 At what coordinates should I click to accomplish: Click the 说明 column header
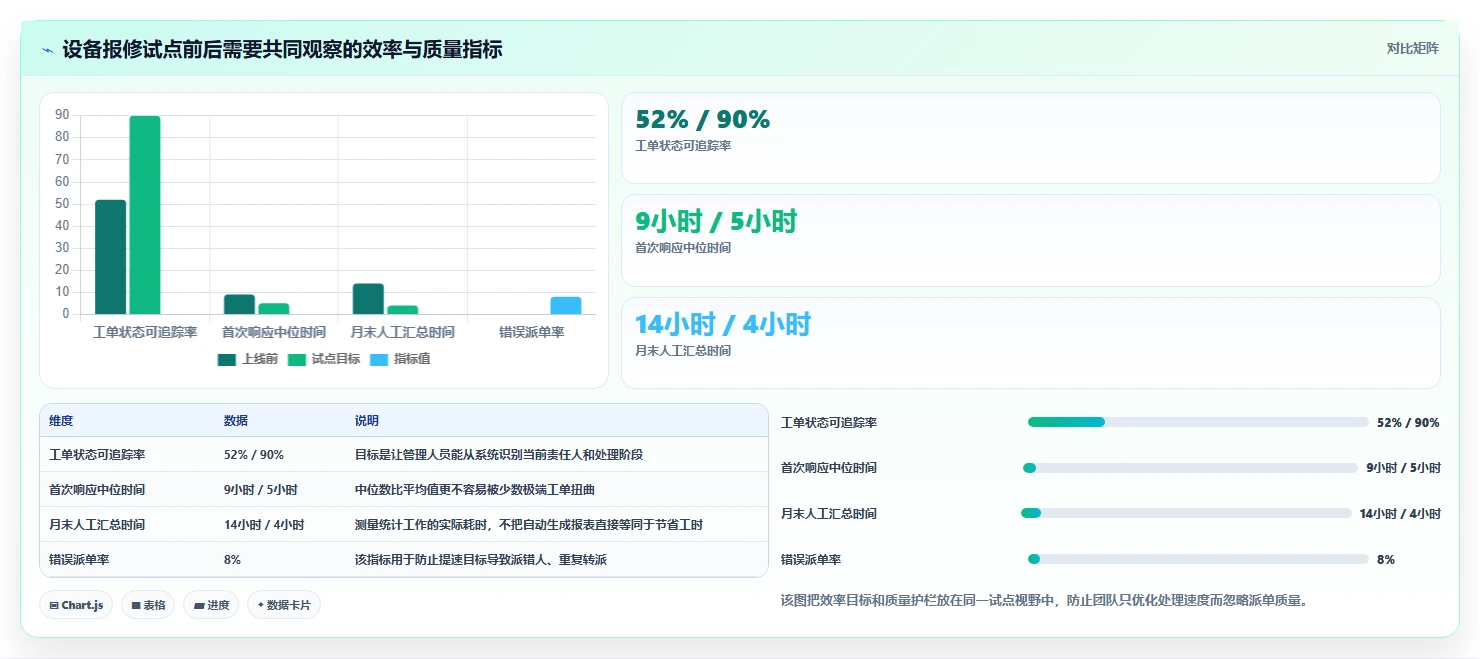(x=367, y=421)
